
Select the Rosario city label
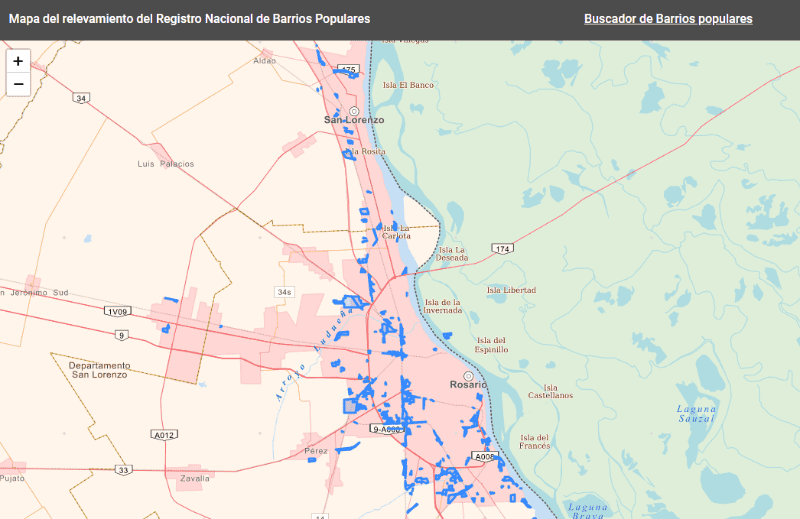click(467, 385)
